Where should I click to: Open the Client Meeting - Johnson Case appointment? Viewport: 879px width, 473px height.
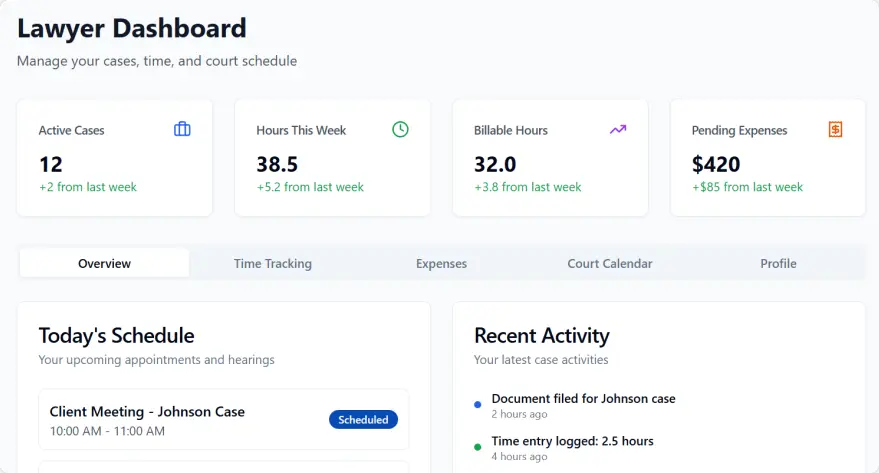point(147,411)
